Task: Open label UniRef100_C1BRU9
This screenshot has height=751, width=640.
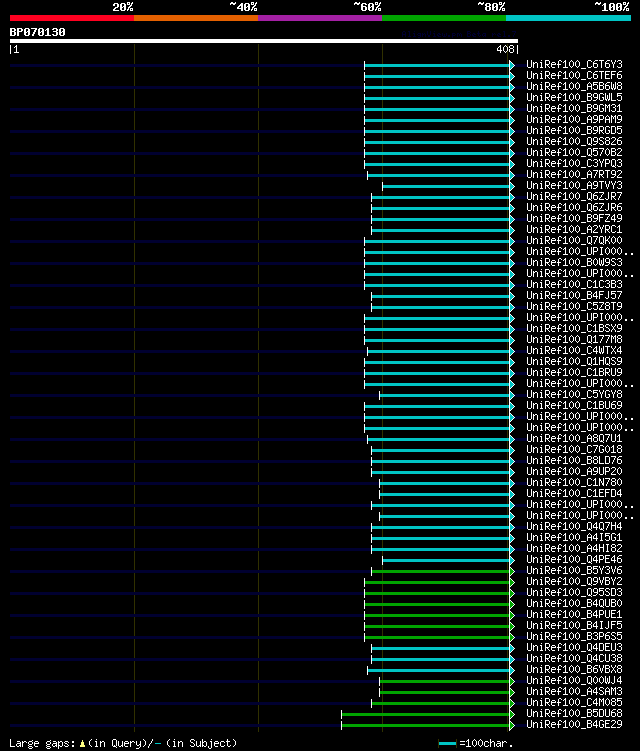Action: click(x=574, y=373)
